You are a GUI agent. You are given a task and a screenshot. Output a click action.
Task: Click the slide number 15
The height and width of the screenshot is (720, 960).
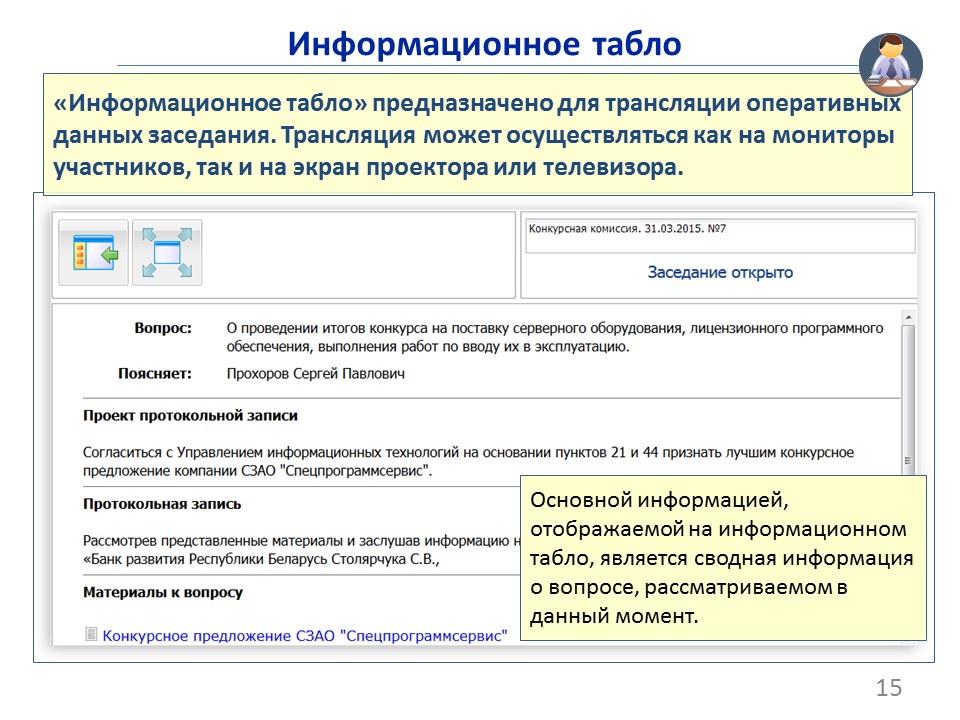coord(889,688)
